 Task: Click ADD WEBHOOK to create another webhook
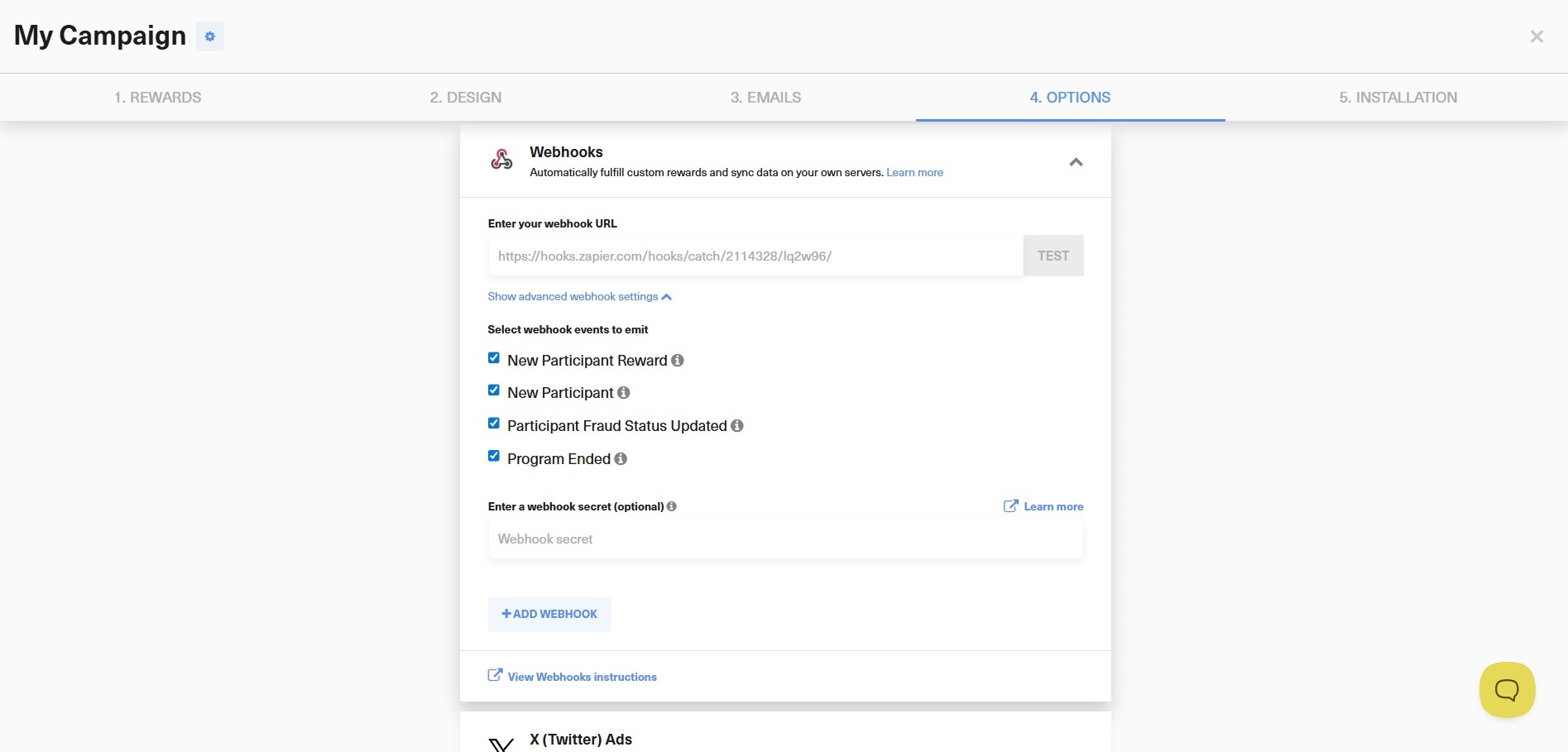549,614
